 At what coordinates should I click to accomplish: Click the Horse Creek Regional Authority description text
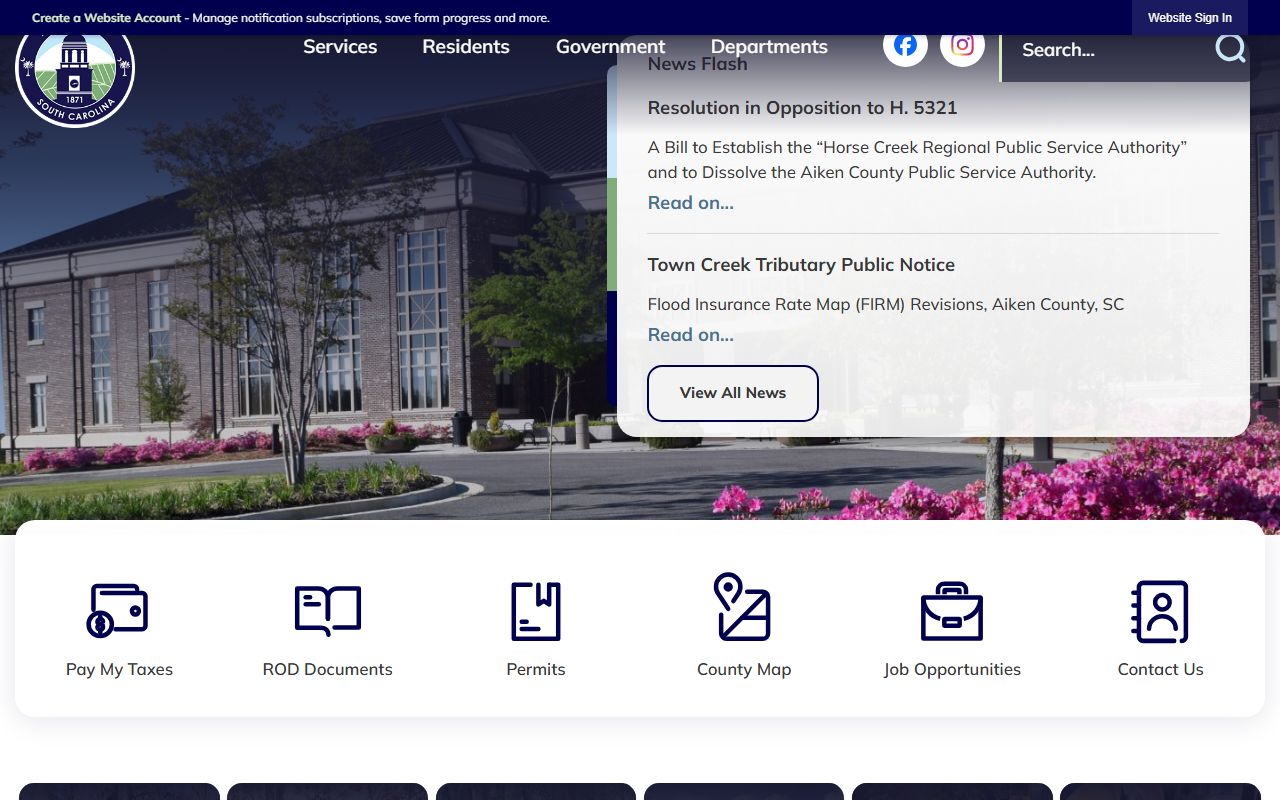pos(917,160)
